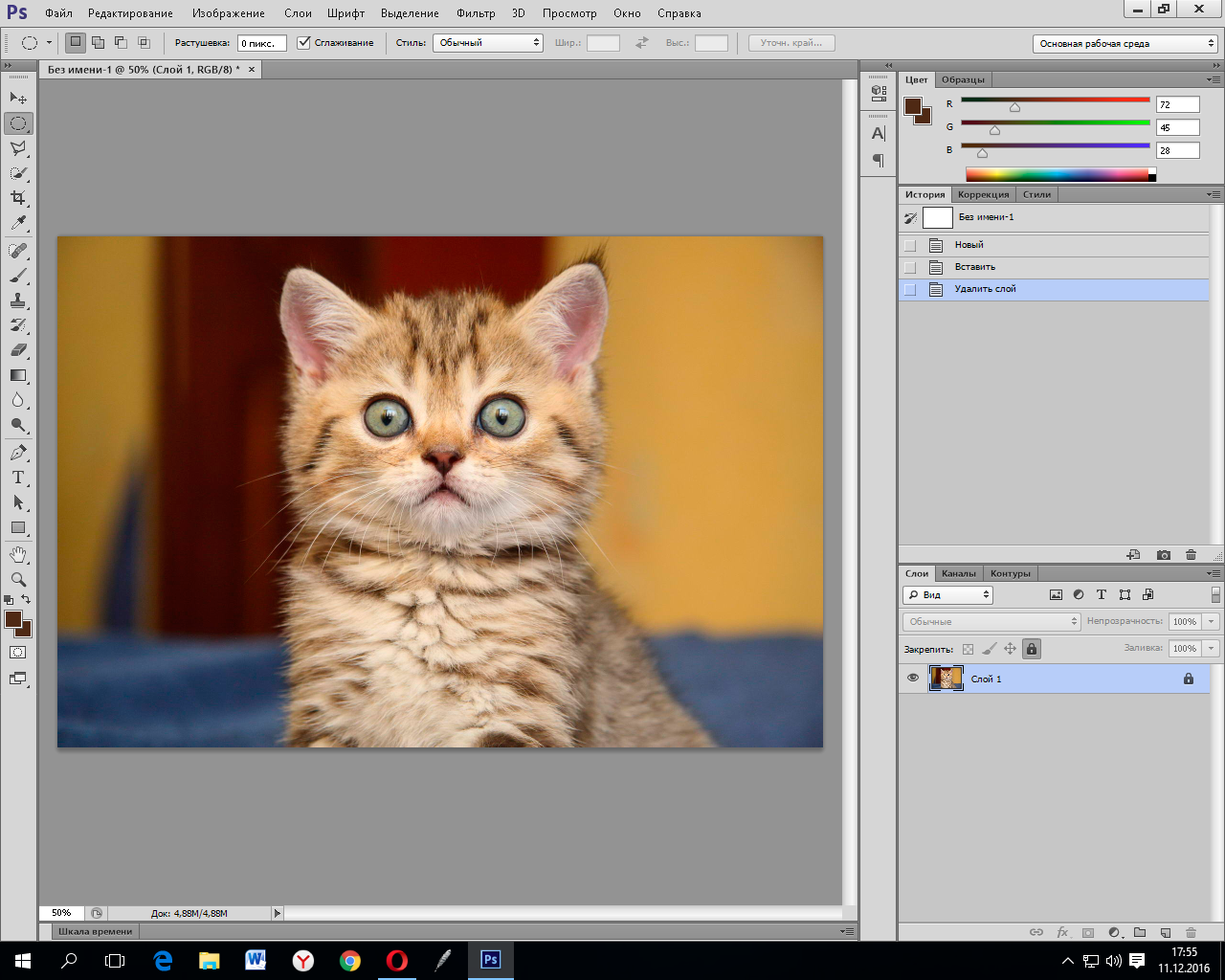Click the Растушевка feather input field
The width and height of the screenshot is (1225, 980).
pos(261,43)
